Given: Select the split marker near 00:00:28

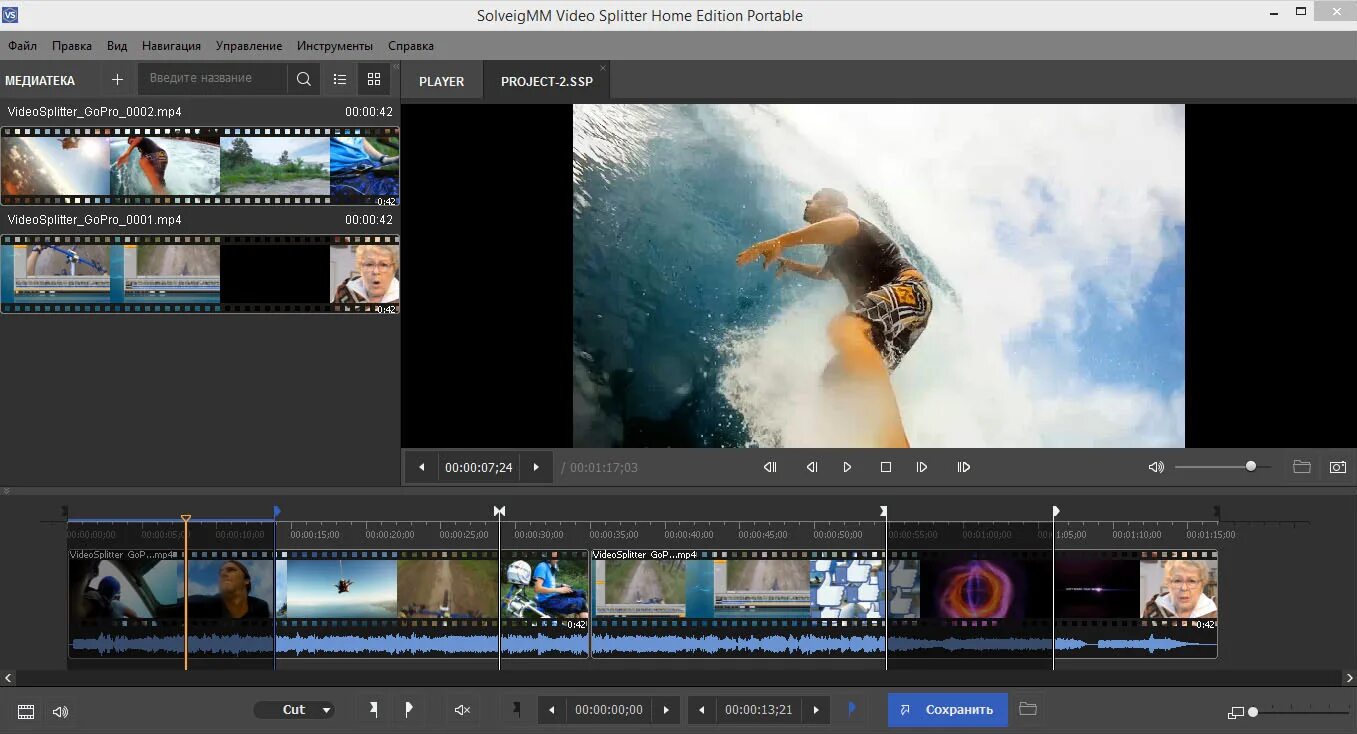Looking at the screenshot, I should point(499,511).
